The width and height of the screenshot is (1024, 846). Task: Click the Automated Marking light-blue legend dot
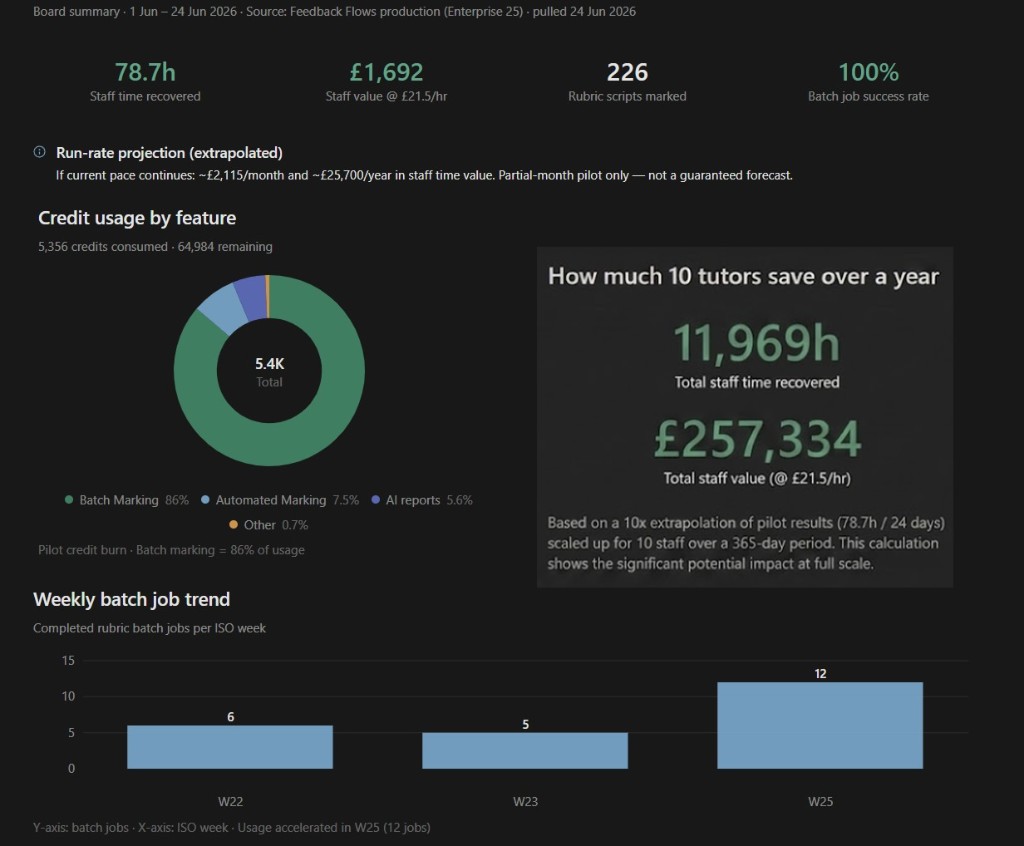click(x=205, y=500)
